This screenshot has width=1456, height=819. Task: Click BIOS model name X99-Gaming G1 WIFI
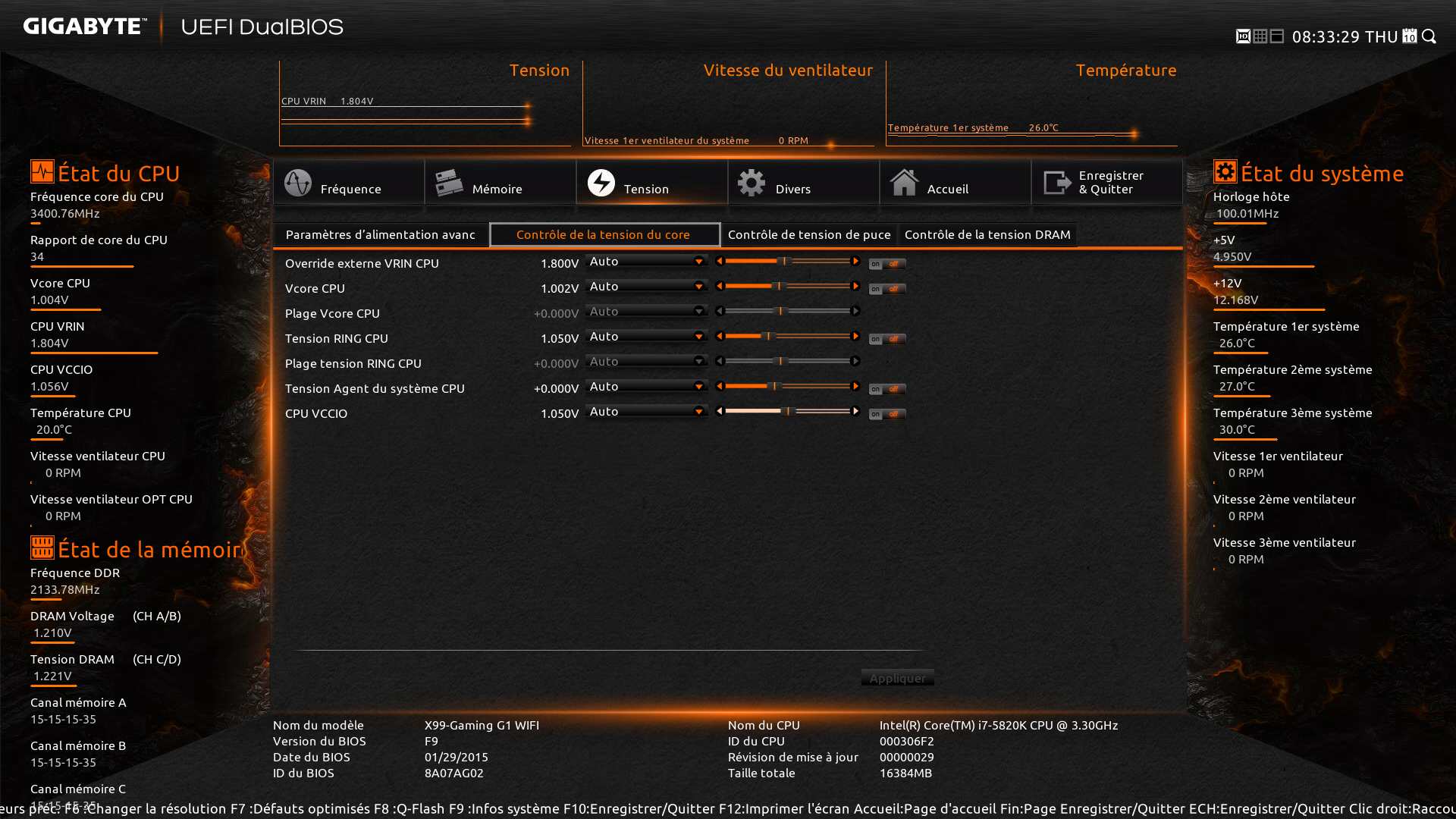coord(482,725)
